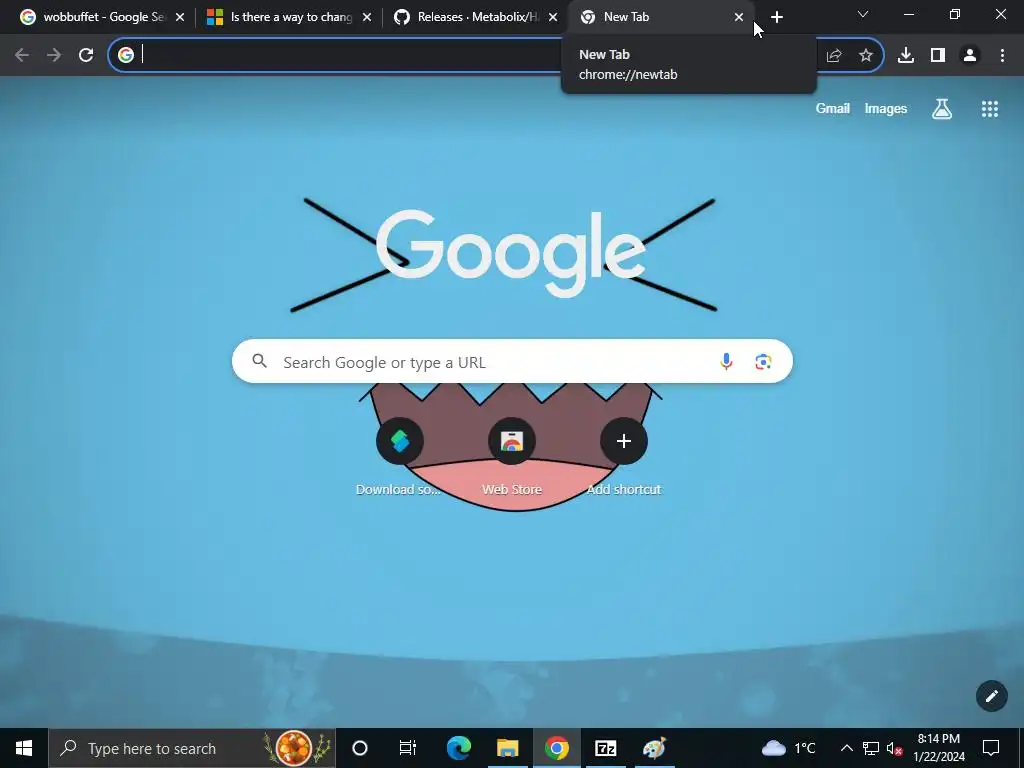The height and width of the screenshot is (768, 1024).
Task: Click the Google icon in the address bar
Action: pos(126,55)
